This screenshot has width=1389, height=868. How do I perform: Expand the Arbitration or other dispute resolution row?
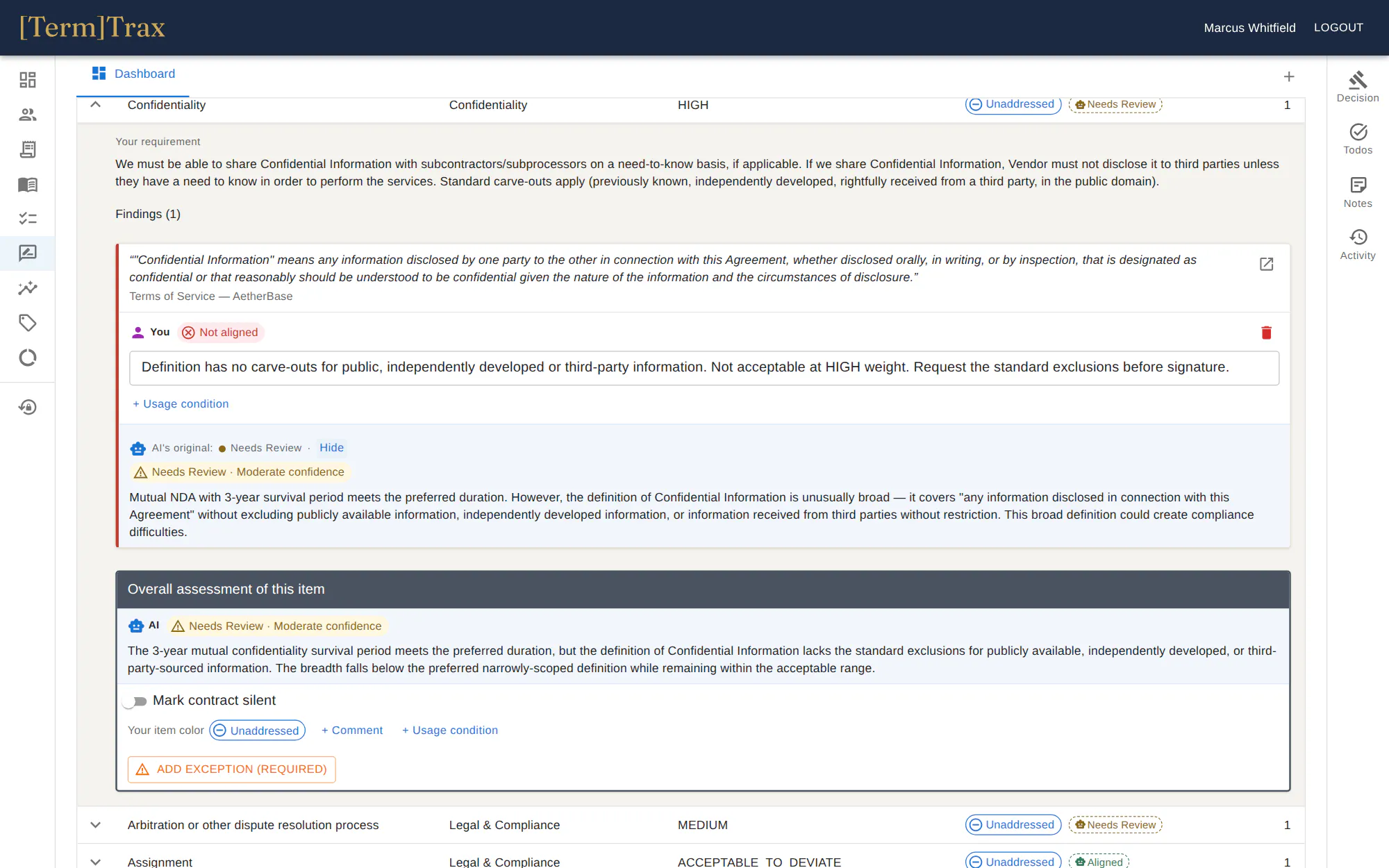click(x=96, y=825)
